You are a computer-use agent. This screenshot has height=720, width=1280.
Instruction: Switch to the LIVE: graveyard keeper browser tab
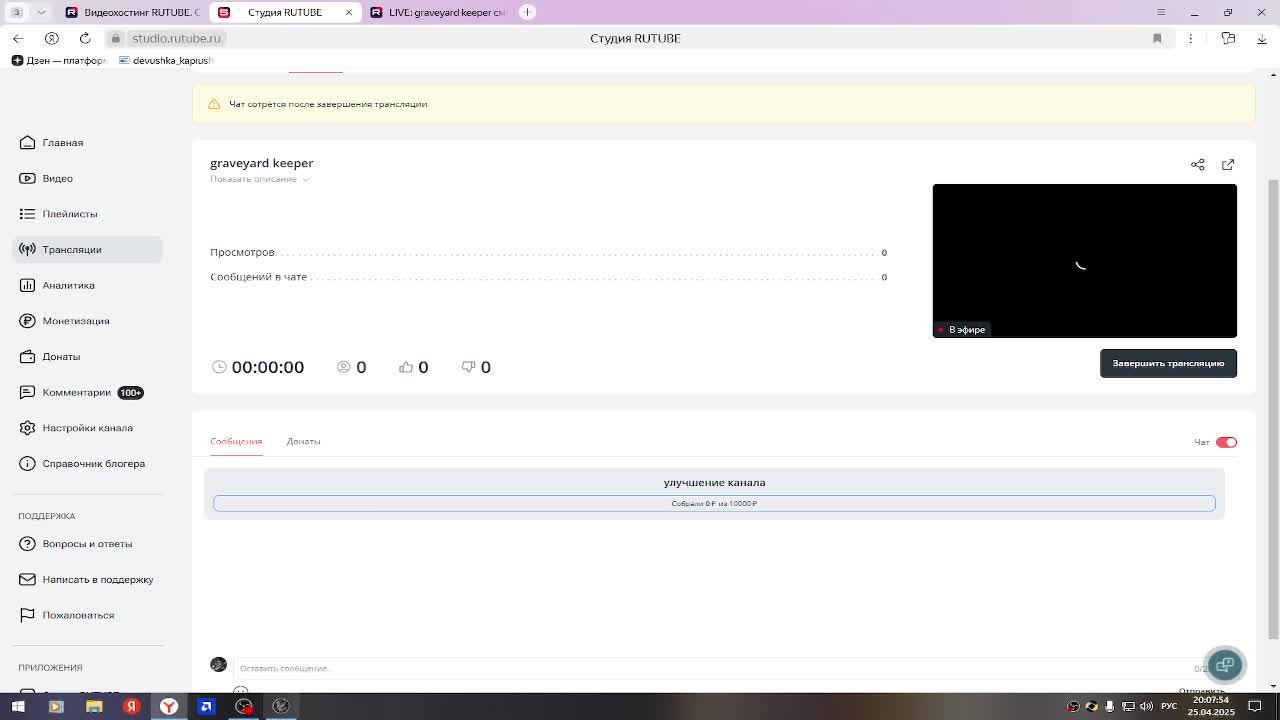437,12
